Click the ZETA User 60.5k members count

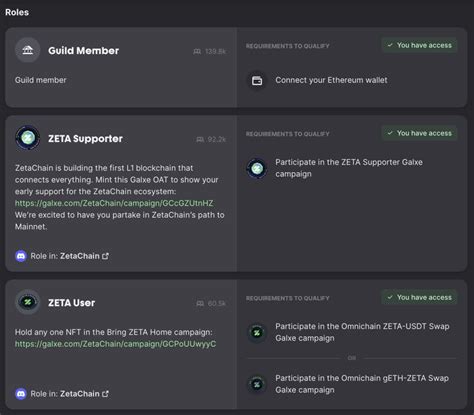click(211, 303)
